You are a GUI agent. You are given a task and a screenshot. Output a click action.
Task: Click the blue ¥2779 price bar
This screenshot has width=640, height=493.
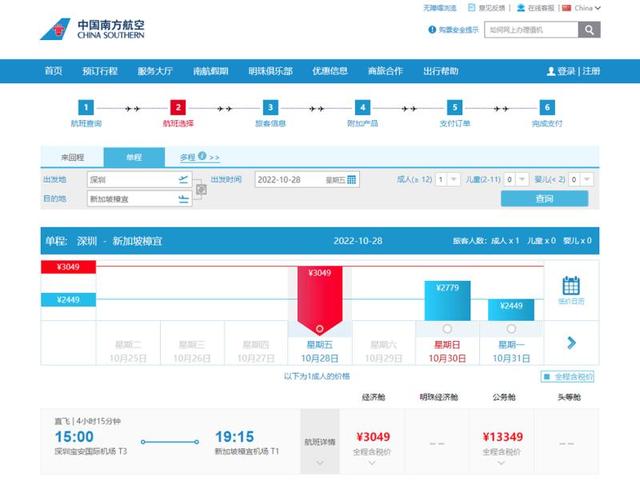(x=447, y=301)
